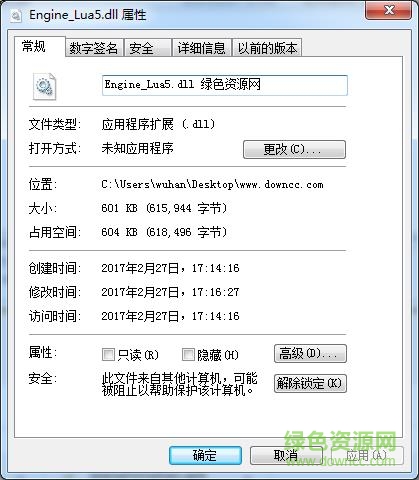This screenshot has height=480, width=419.
Task: Switch to the 数字签名 tab
Action: click(x=94, y=48)
